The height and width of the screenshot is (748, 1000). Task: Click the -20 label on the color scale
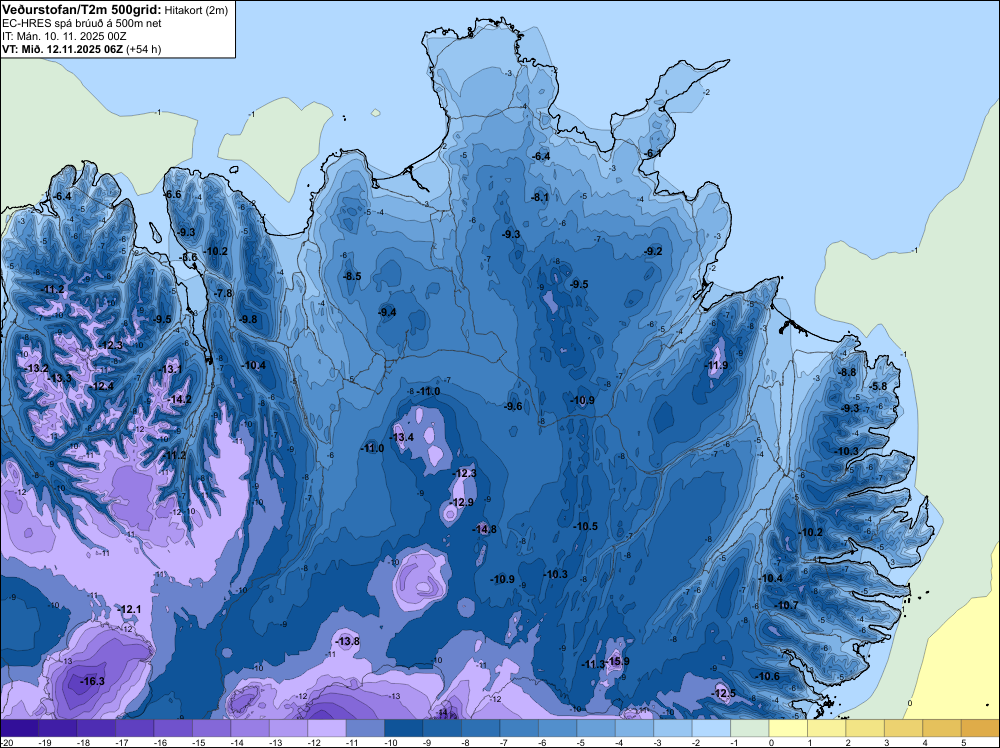pyautogui.click(x=6, y=742)
